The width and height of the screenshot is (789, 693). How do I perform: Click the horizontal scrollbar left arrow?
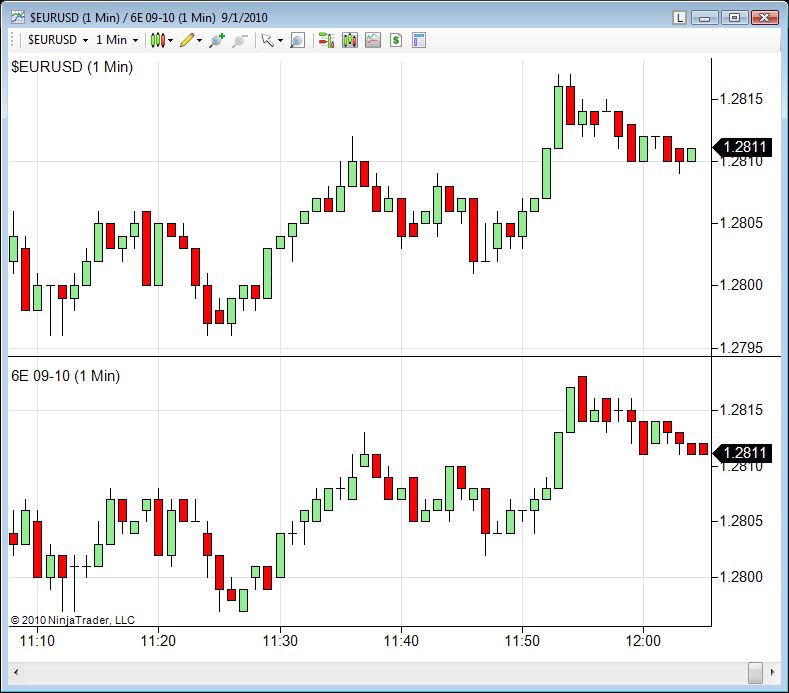point(16,672)
